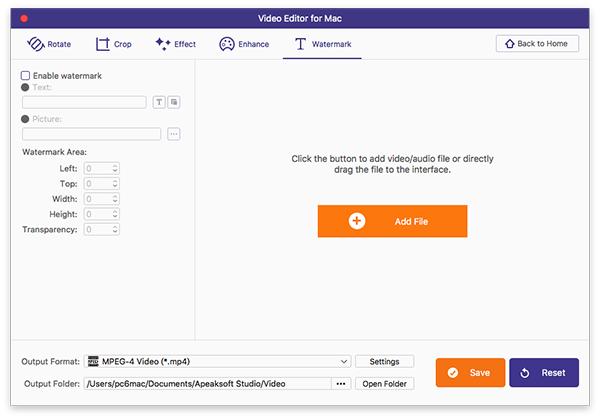This screenshot has width=600, height=419.
Task: Browse output folder with three-dots button
Action: click(341, 383)
